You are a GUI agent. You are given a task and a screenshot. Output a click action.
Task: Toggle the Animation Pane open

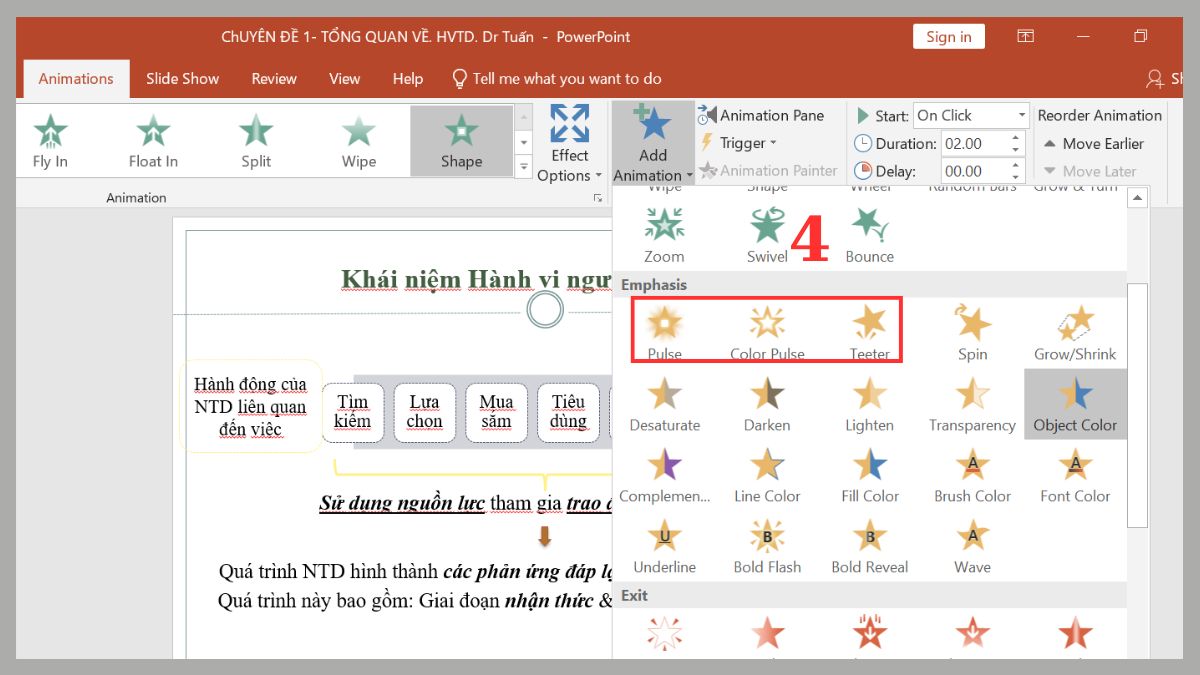pos(768,115)
